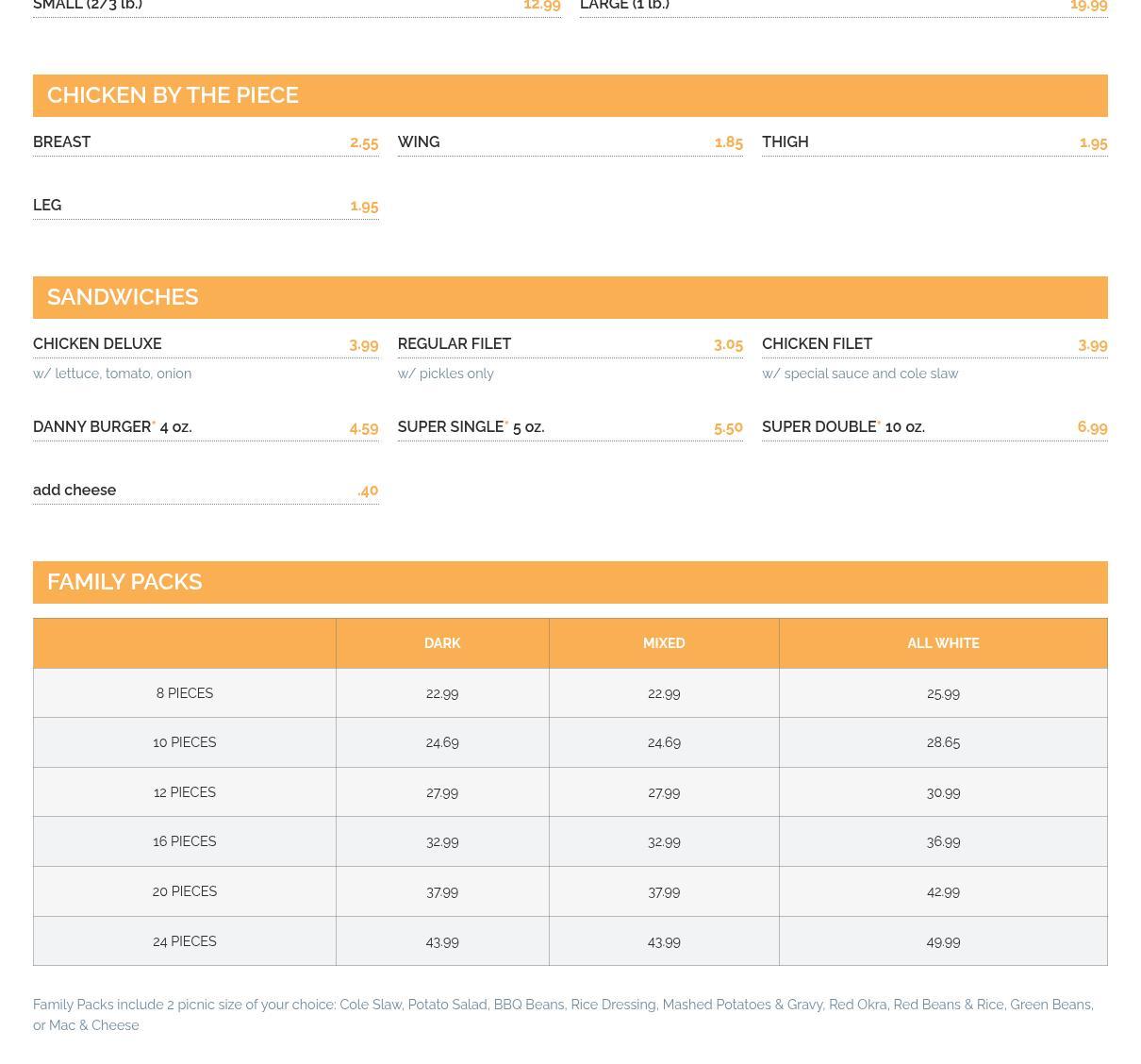The width and height of the screenshot is (1141, 1064).
Task: Click the Super Single 5 oz. item
Action: pyautogui.click(x=471, y=427)
